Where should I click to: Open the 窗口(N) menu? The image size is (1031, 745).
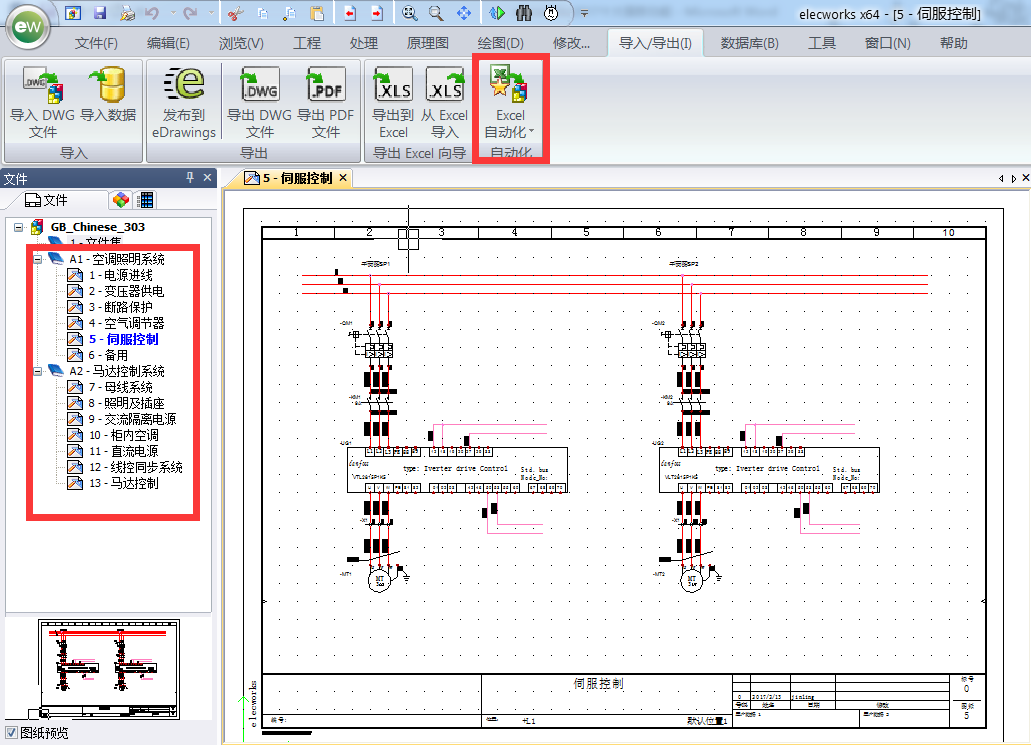(x=888, y=43)
